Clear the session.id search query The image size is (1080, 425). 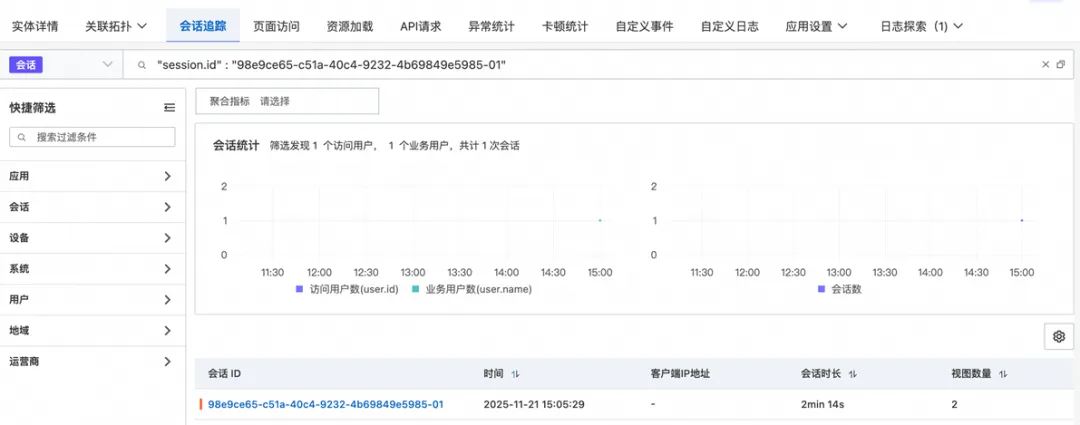pyautogui.click(x=1042, y=65)
